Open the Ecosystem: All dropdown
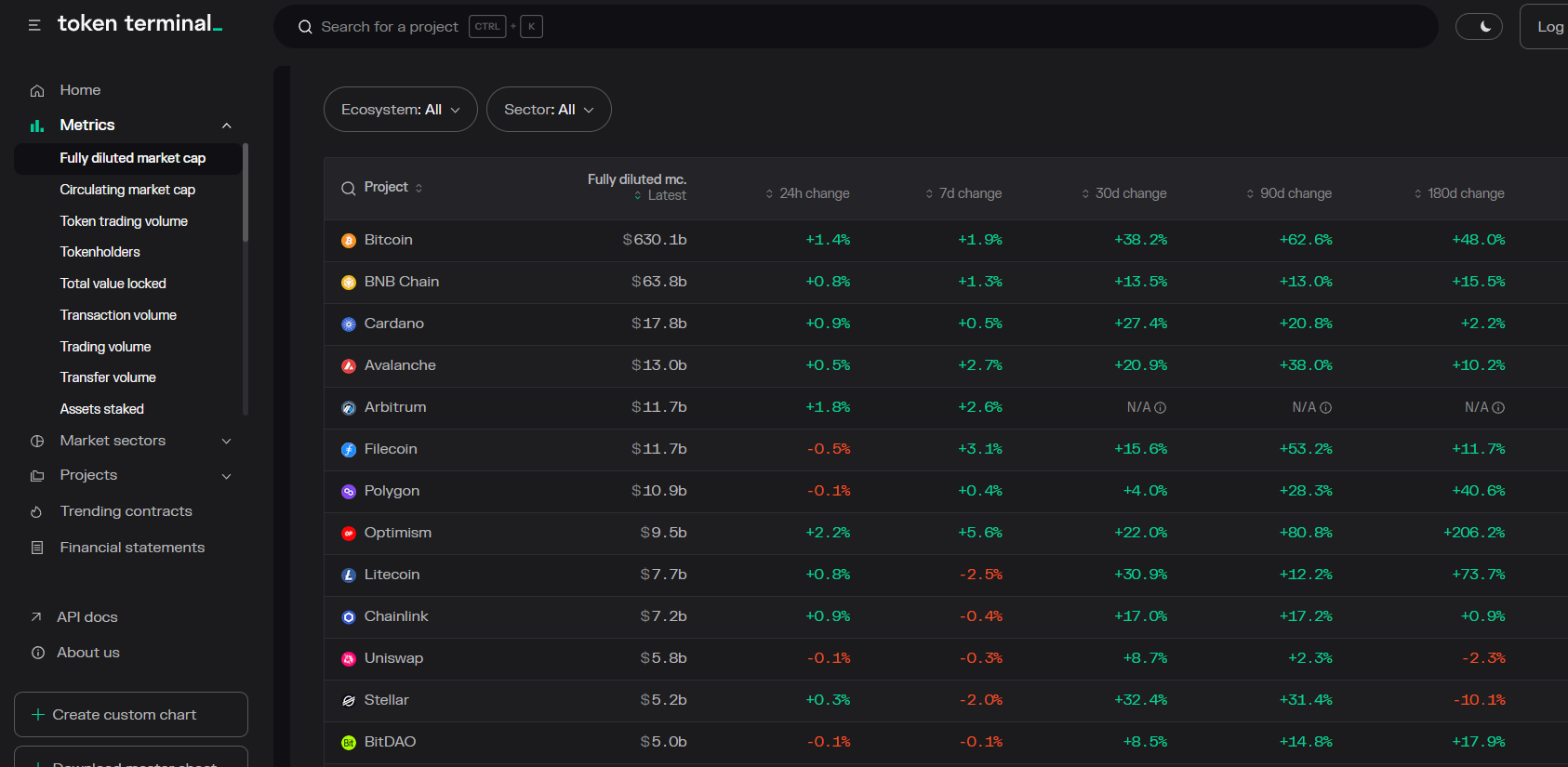 [x=400, y=110]
